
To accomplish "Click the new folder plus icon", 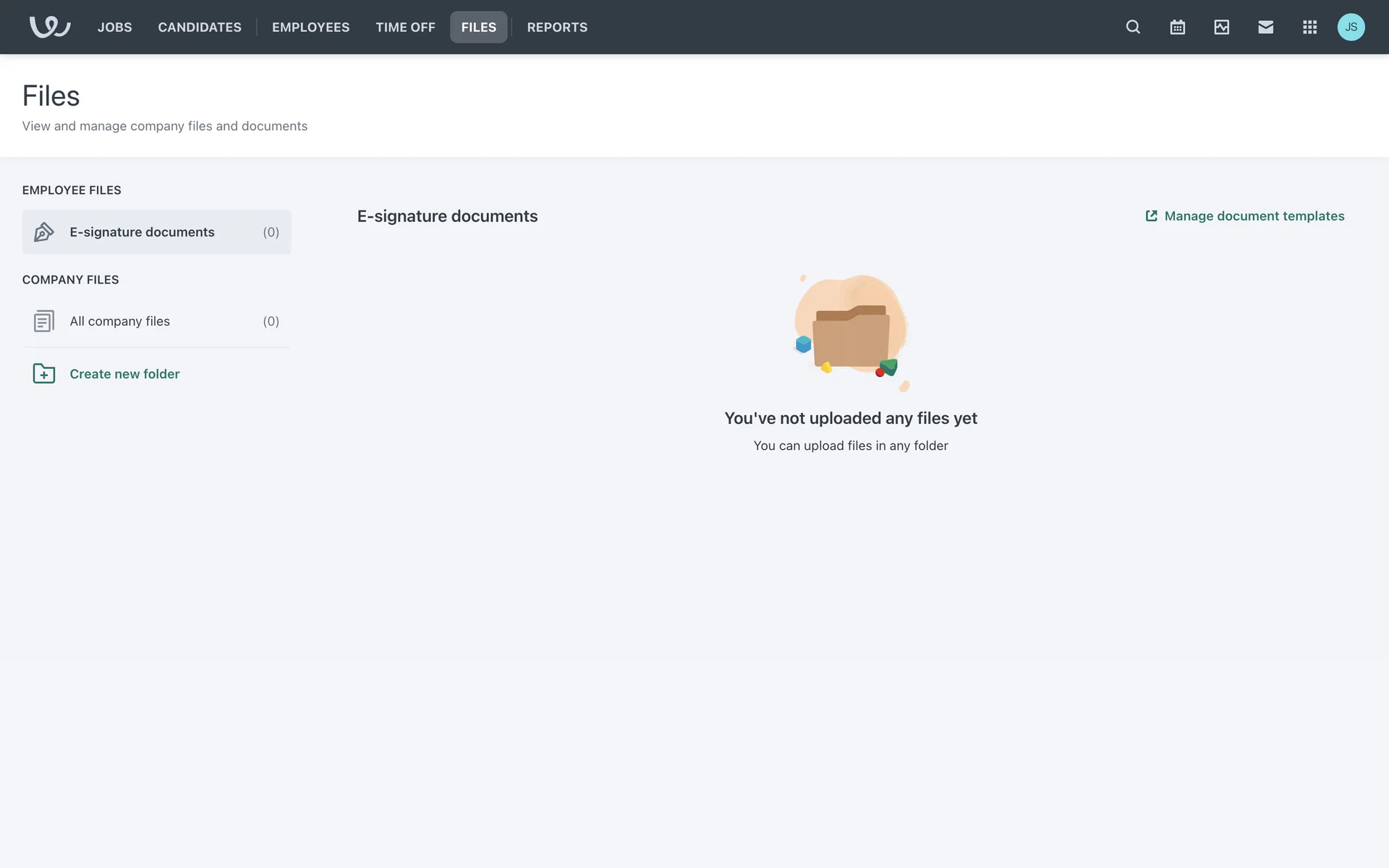I will coord(43,374).
